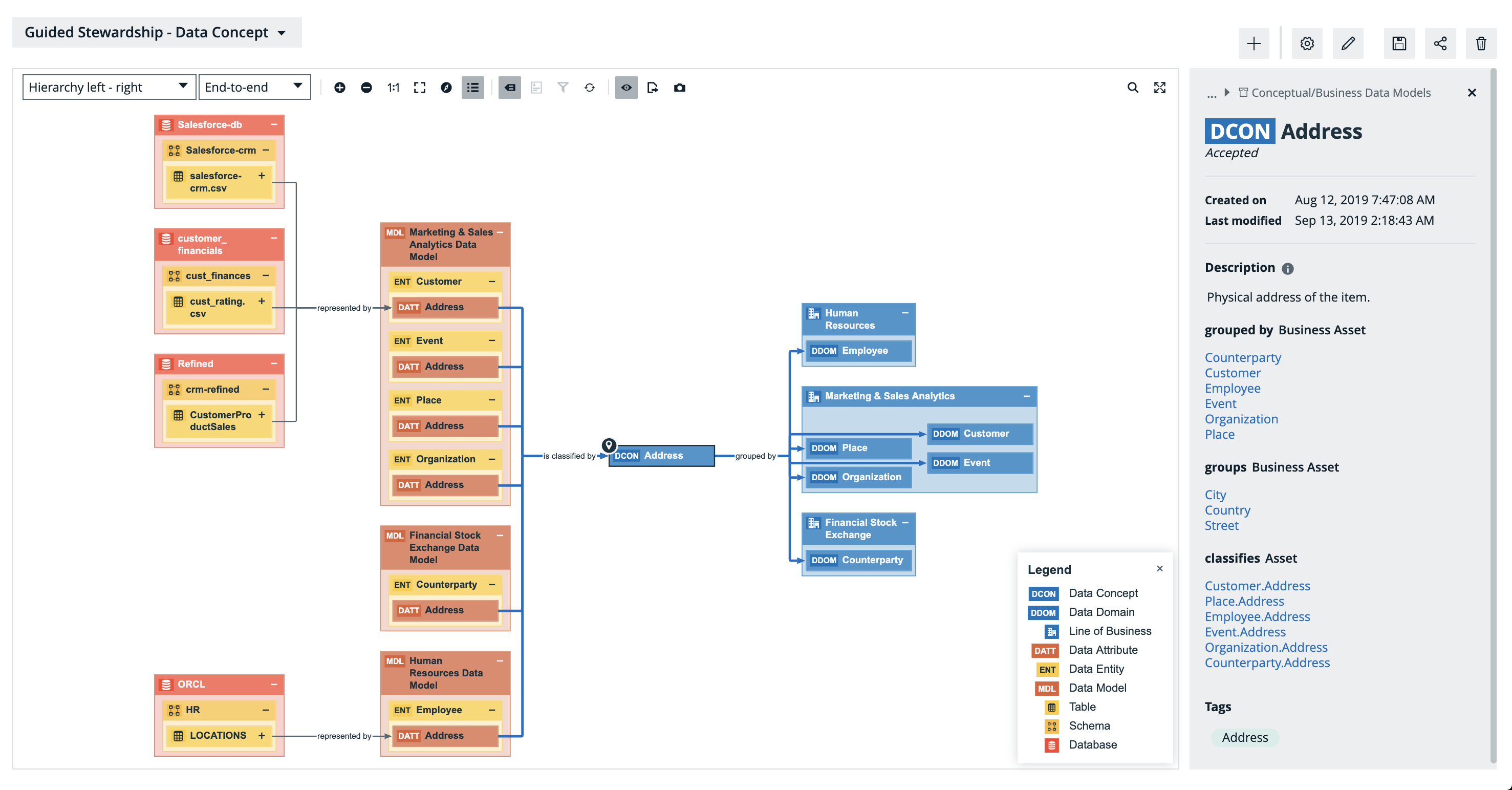The image size is (1512, 790).
Task: Click the Address tag chip
Action: click(x=1244, y=738)
